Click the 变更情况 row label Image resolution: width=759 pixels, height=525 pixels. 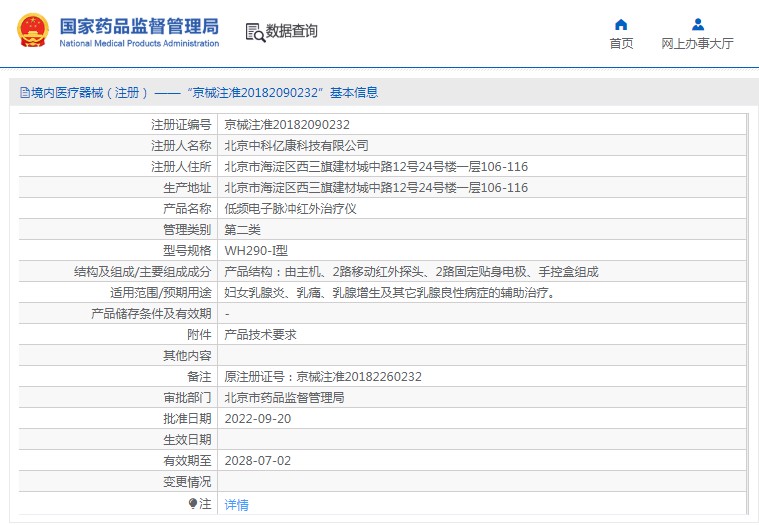click(x=187, y=482)
